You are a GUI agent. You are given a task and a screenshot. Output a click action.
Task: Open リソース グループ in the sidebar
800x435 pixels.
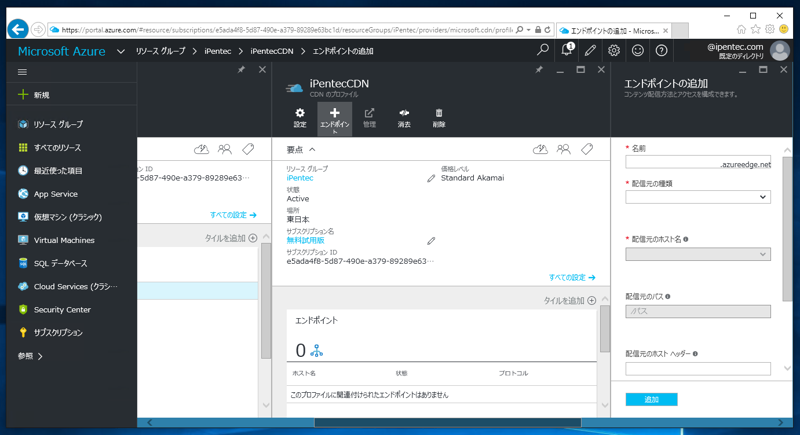(71, 124)
